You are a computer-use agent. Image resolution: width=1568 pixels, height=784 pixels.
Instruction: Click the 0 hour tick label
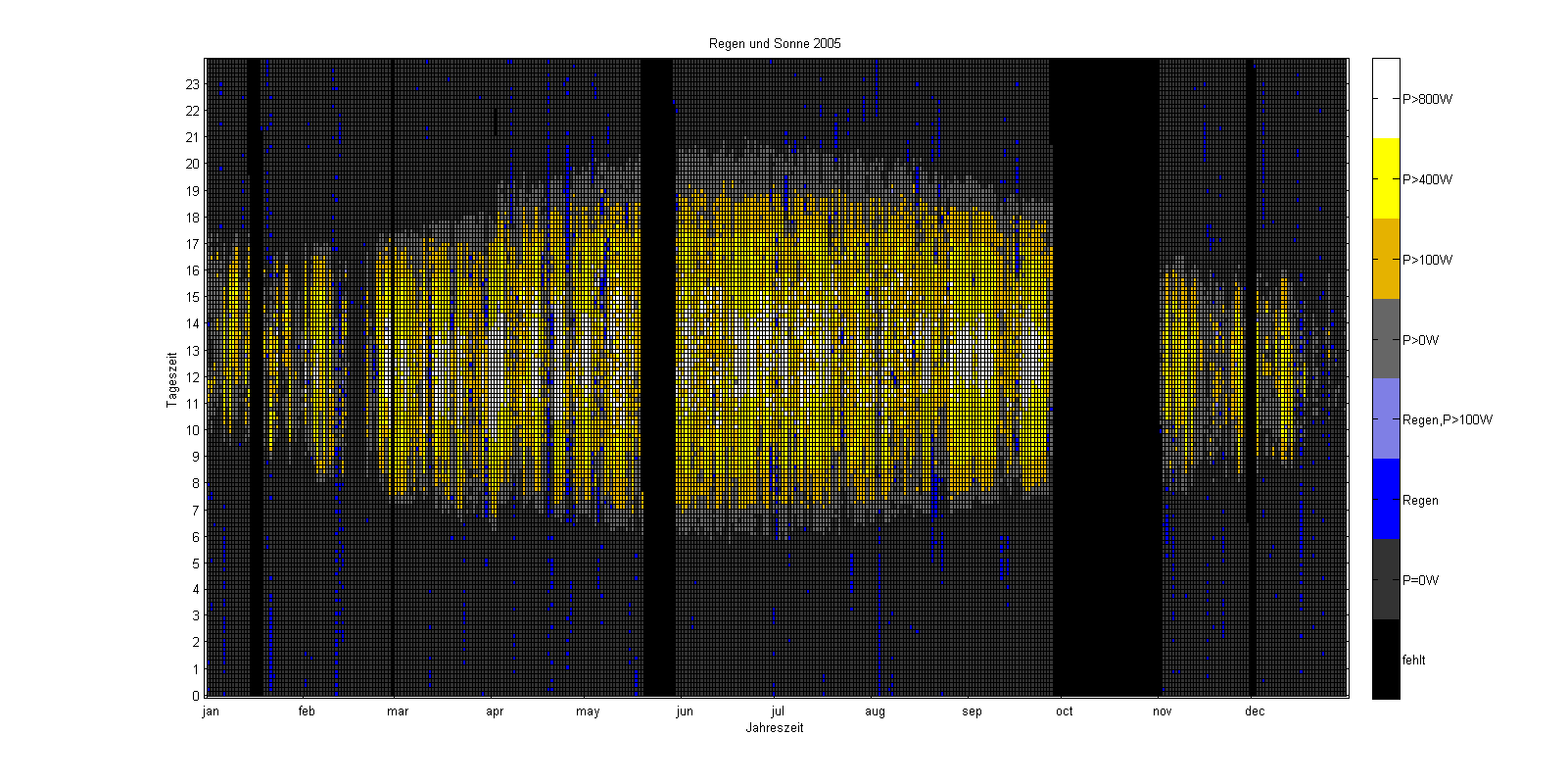tap(196, 696)
